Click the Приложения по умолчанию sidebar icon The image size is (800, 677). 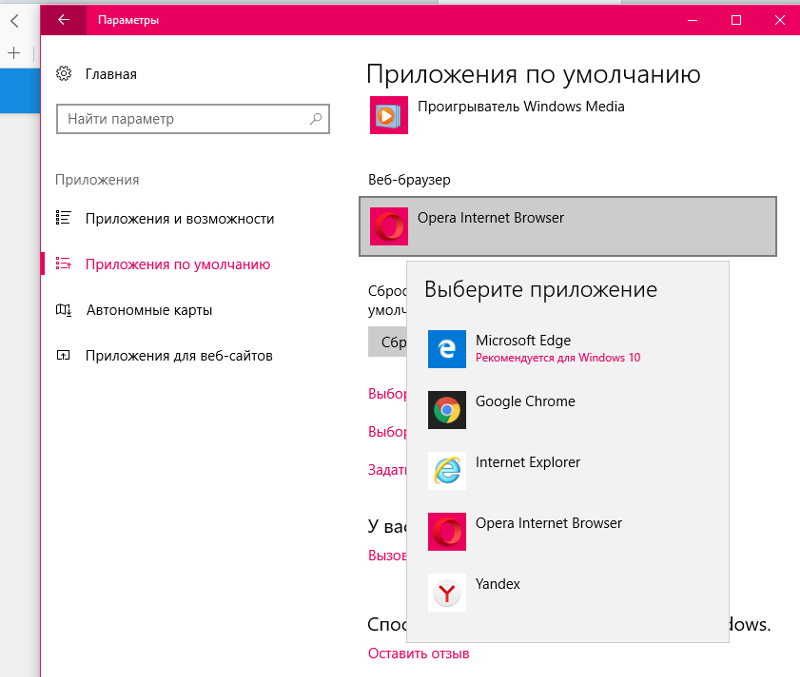(x=63, y=264)
